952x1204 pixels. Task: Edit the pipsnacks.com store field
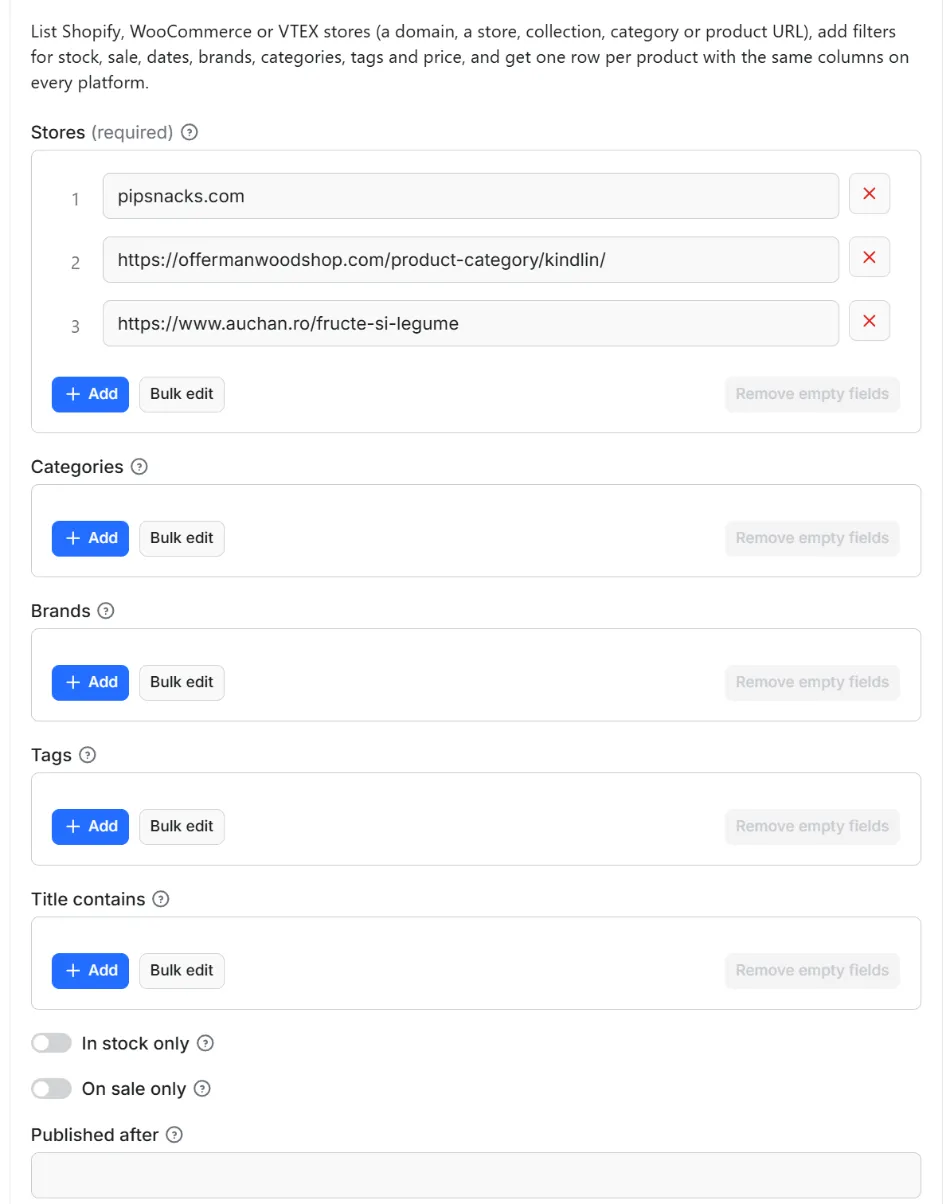coord(470,196)
